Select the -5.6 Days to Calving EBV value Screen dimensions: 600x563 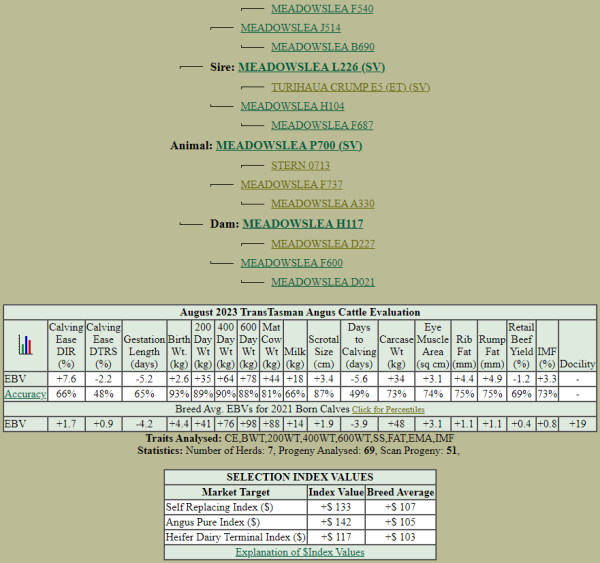(359, 379)
